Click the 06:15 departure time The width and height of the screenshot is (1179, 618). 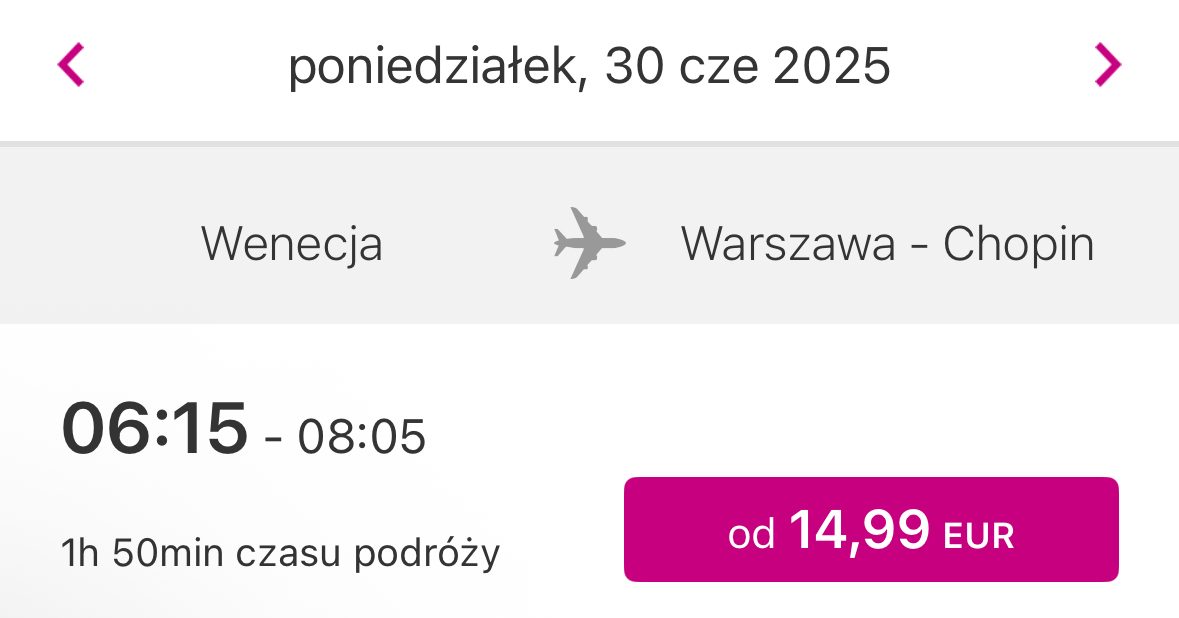pos(155,429)
